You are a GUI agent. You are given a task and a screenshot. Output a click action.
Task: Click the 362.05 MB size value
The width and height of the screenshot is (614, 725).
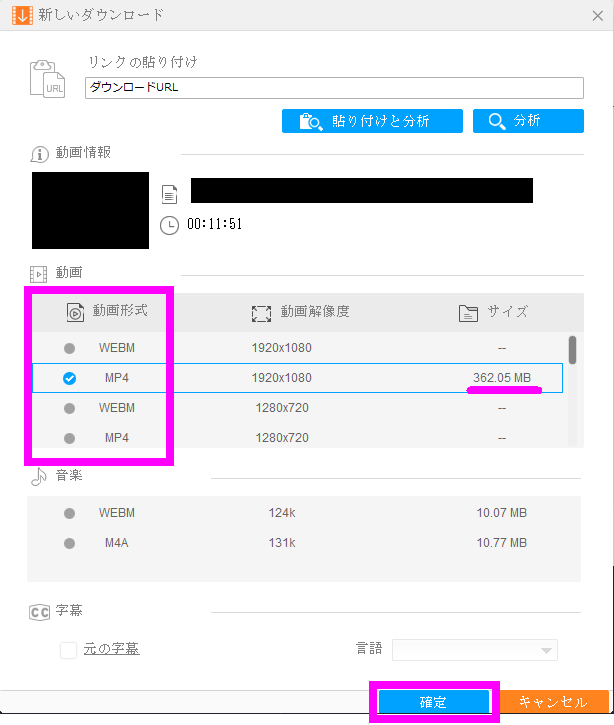pyautogui.click(x=502, y=378)
